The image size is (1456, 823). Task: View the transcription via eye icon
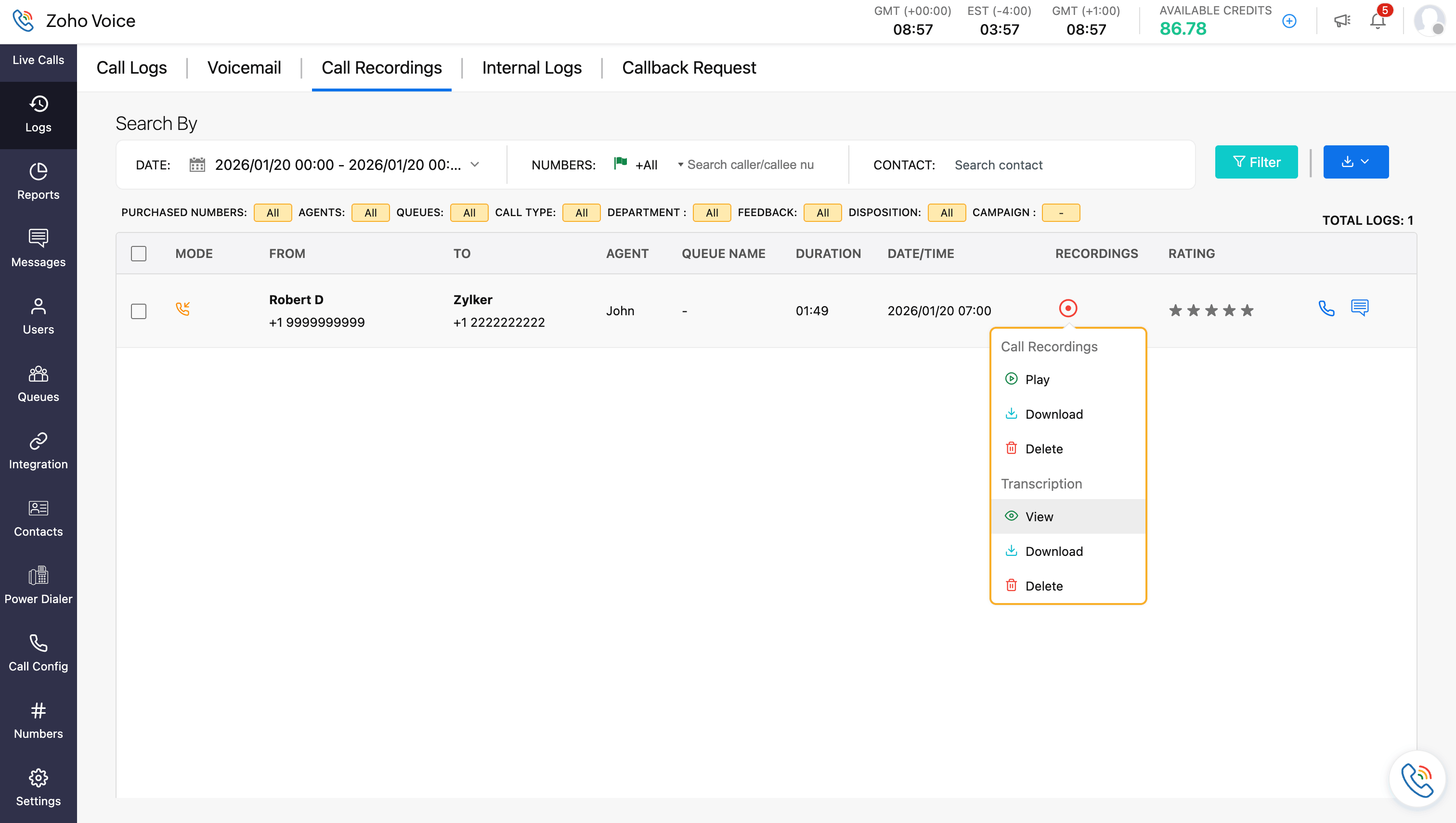pyautogui.click(x=1011, y=516)
